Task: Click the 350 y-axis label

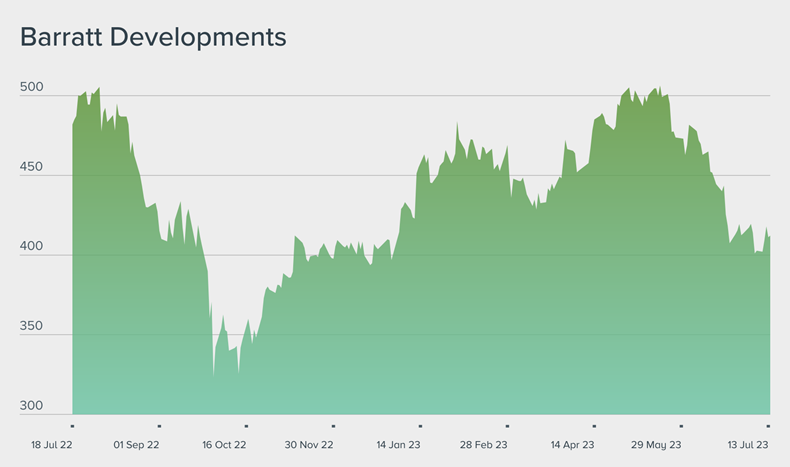Action: coord(32,327)
